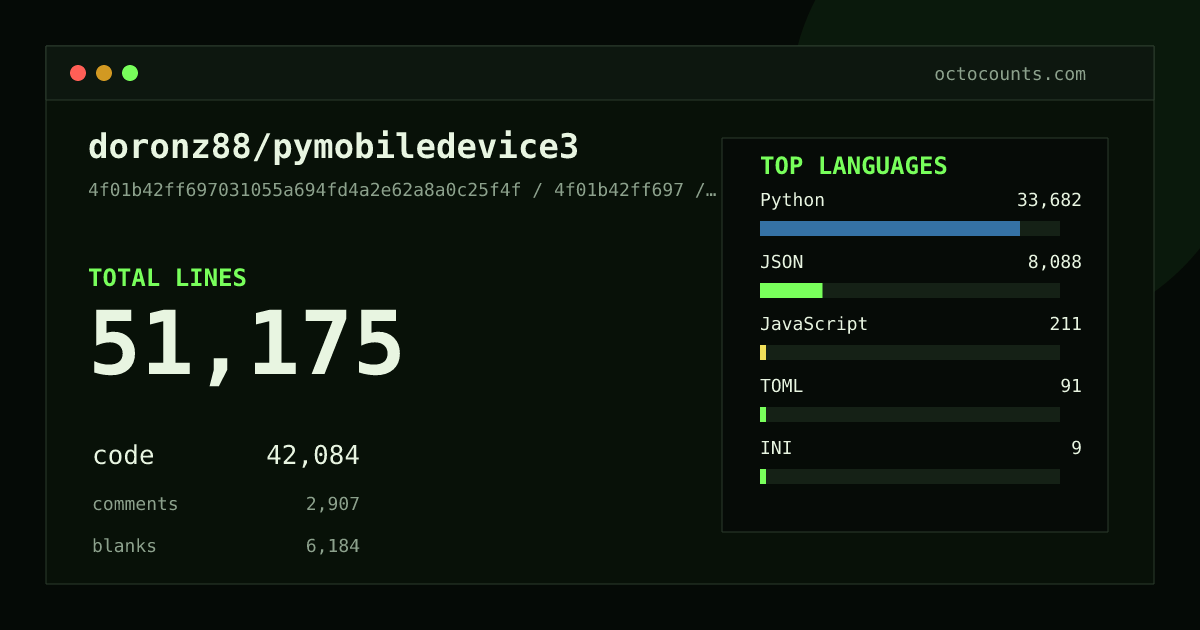Select the JavaScript count 211
The height and width of the screenshot is (630, 1200).
(x=1066, y=324)
